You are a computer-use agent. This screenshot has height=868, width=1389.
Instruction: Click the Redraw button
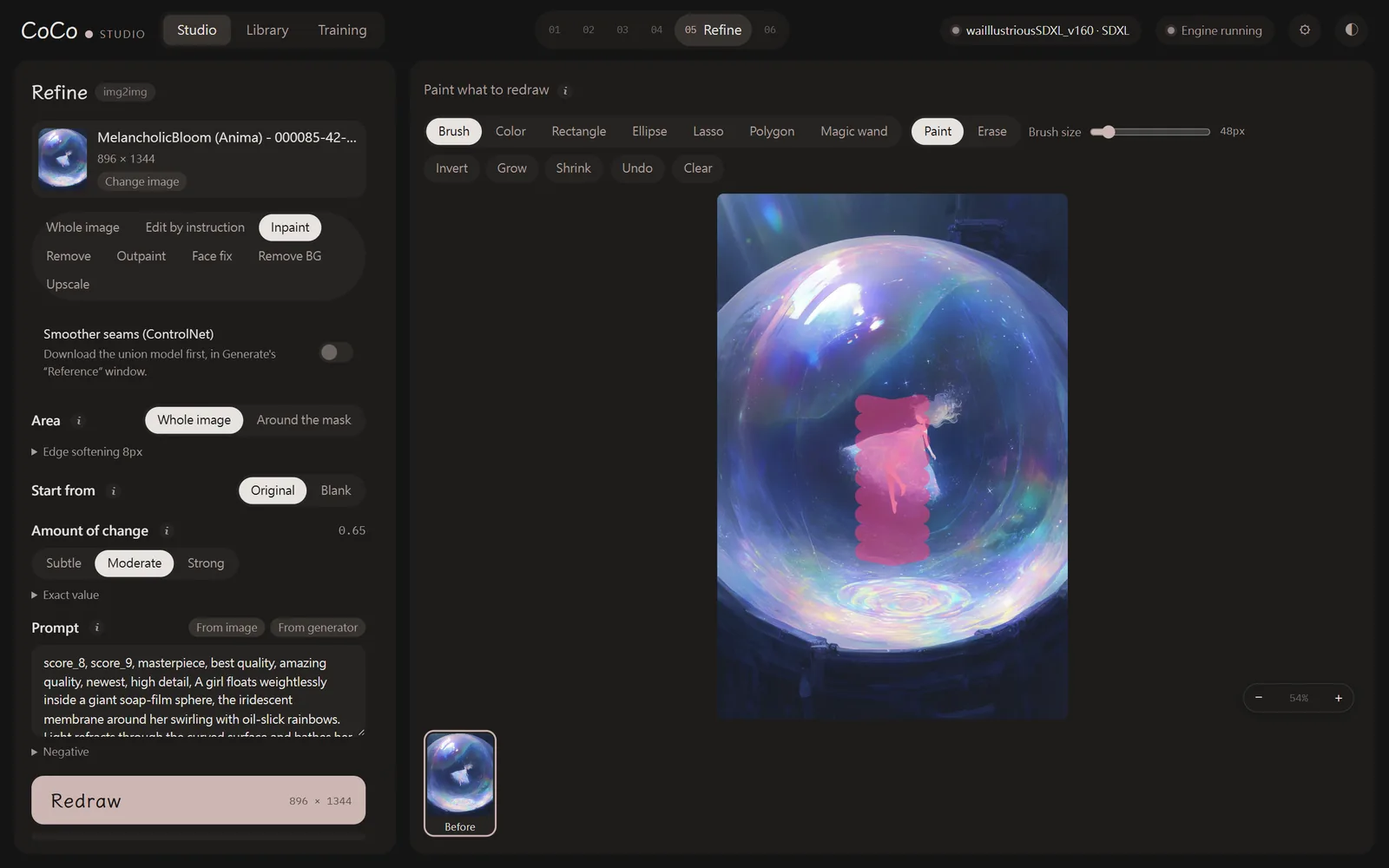198,800
